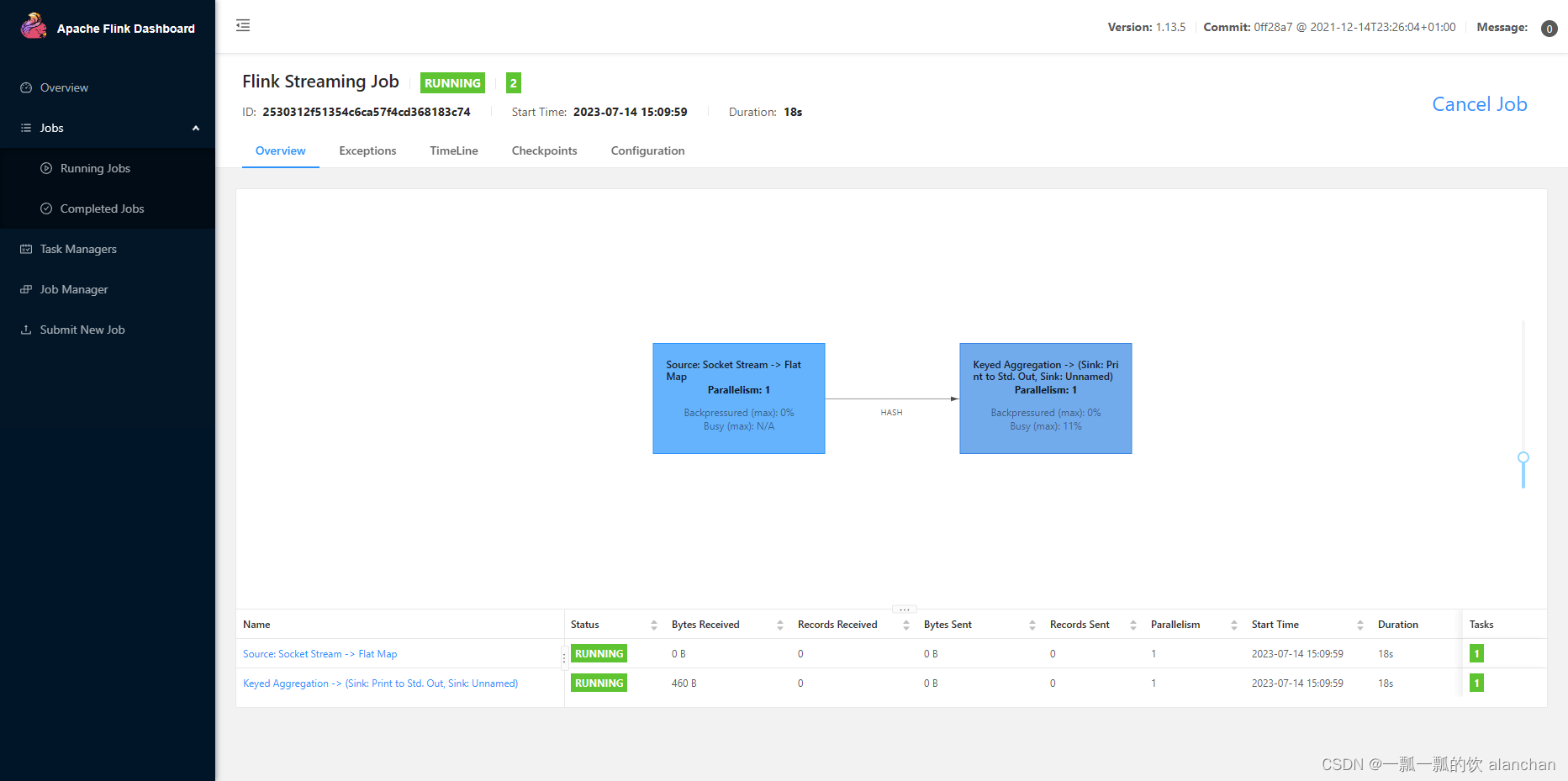This screenshot has height=781, width=1568.
Task: Sort table by Parallelism column
Action: tap(1234, 625)
